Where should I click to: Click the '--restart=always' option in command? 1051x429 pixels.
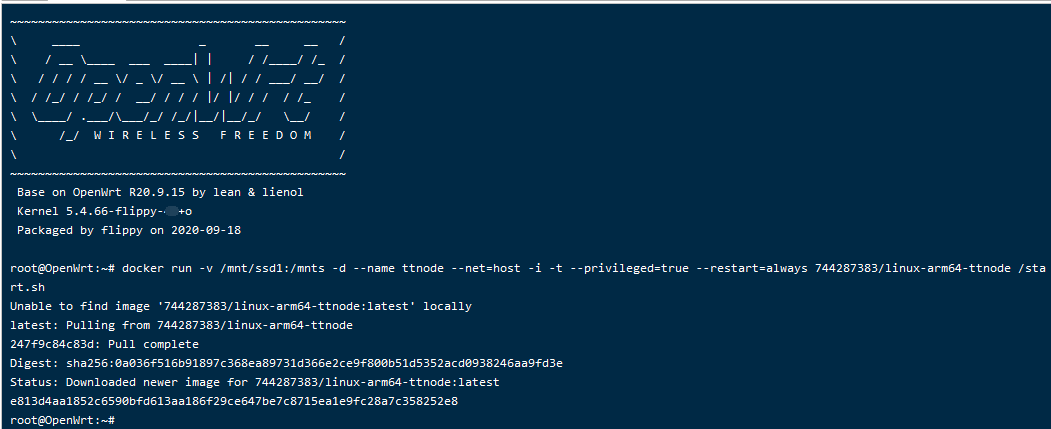click(753, 268)
